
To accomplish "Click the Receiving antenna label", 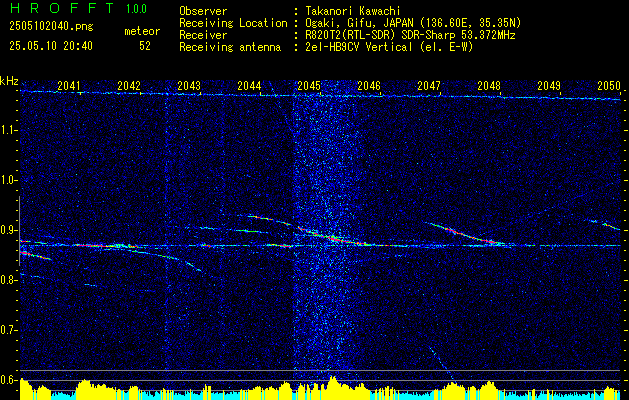I will tap(230, 47).
